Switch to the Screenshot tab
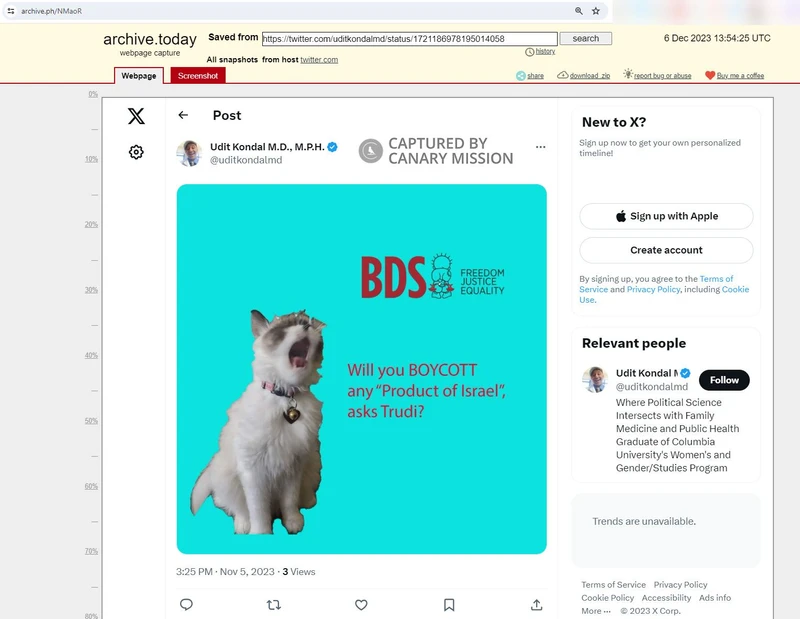 (x=198, y=76)
